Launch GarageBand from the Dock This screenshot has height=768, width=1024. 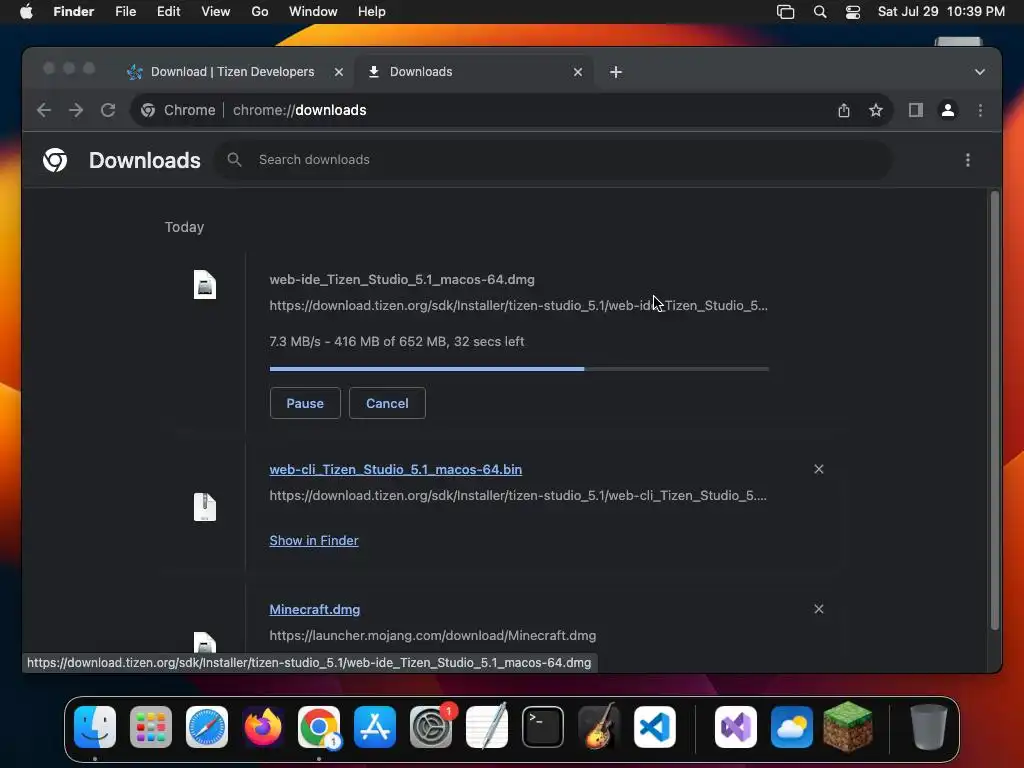599,726
